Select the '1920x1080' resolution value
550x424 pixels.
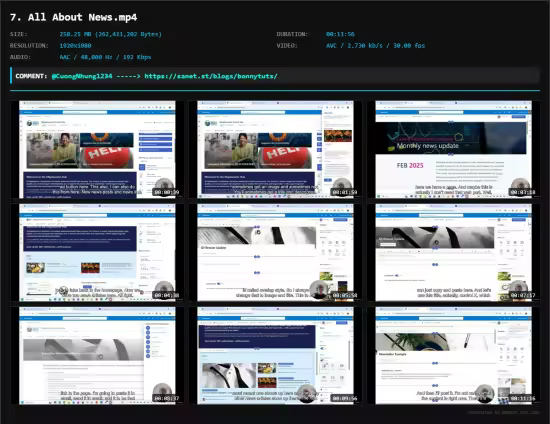point(75,46)
